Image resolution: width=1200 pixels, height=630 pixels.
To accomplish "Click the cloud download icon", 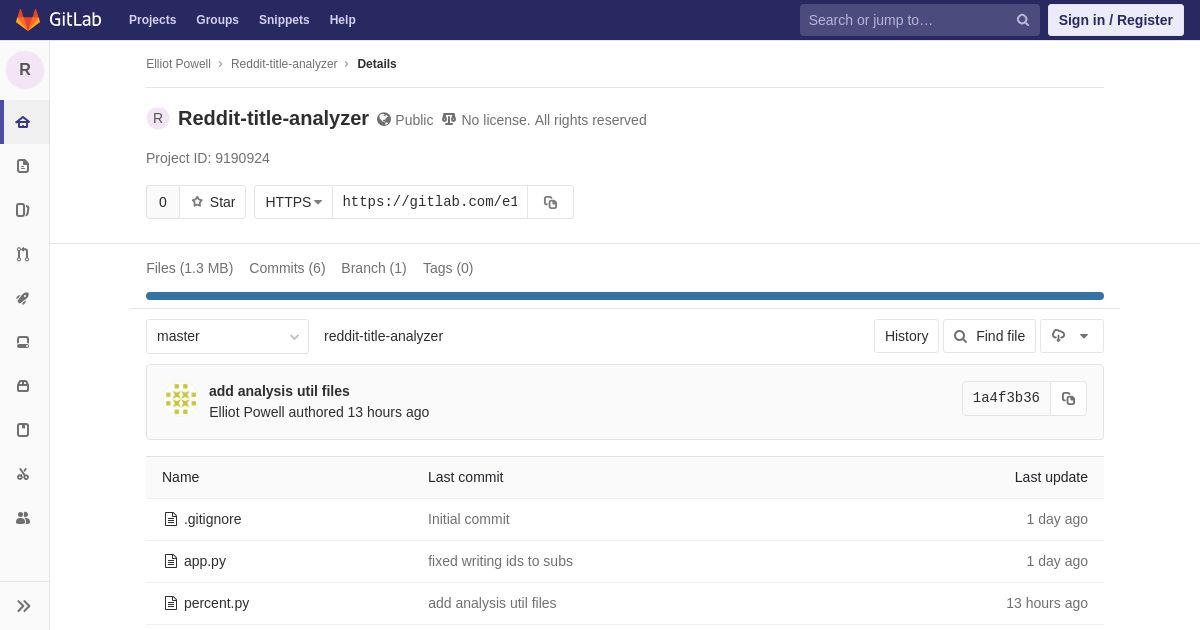I will (x=1058, y=336).
